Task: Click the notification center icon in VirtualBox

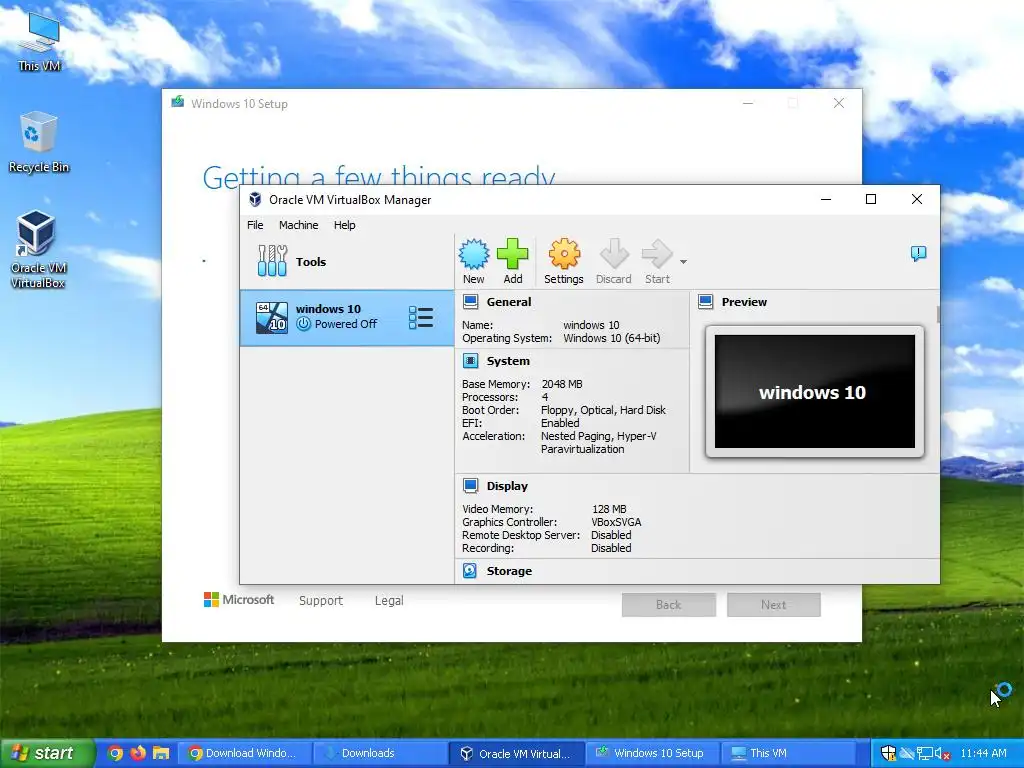Action: coord(918,253)
